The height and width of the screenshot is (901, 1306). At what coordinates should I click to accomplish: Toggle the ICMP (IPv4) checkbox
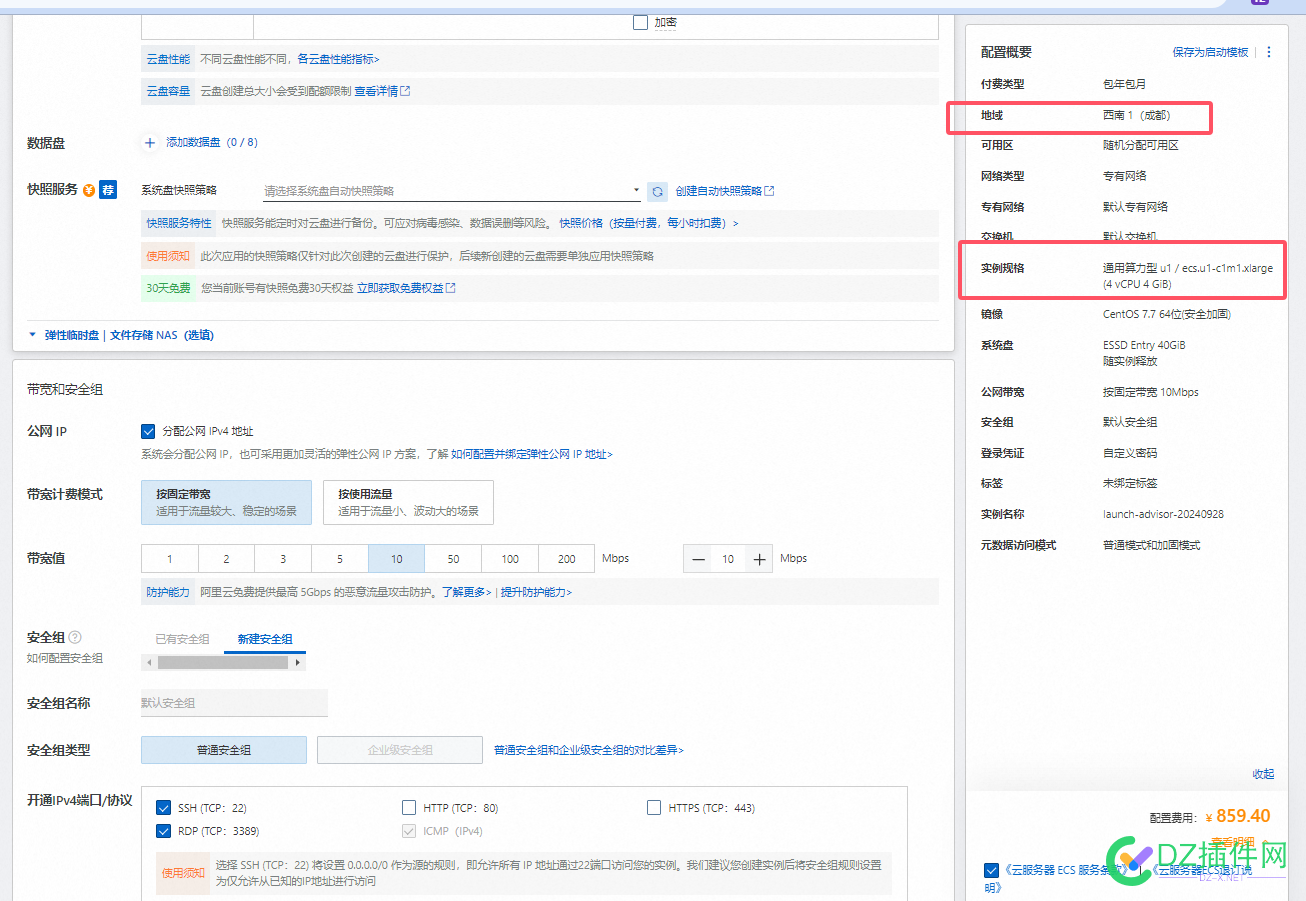[409, 831]
